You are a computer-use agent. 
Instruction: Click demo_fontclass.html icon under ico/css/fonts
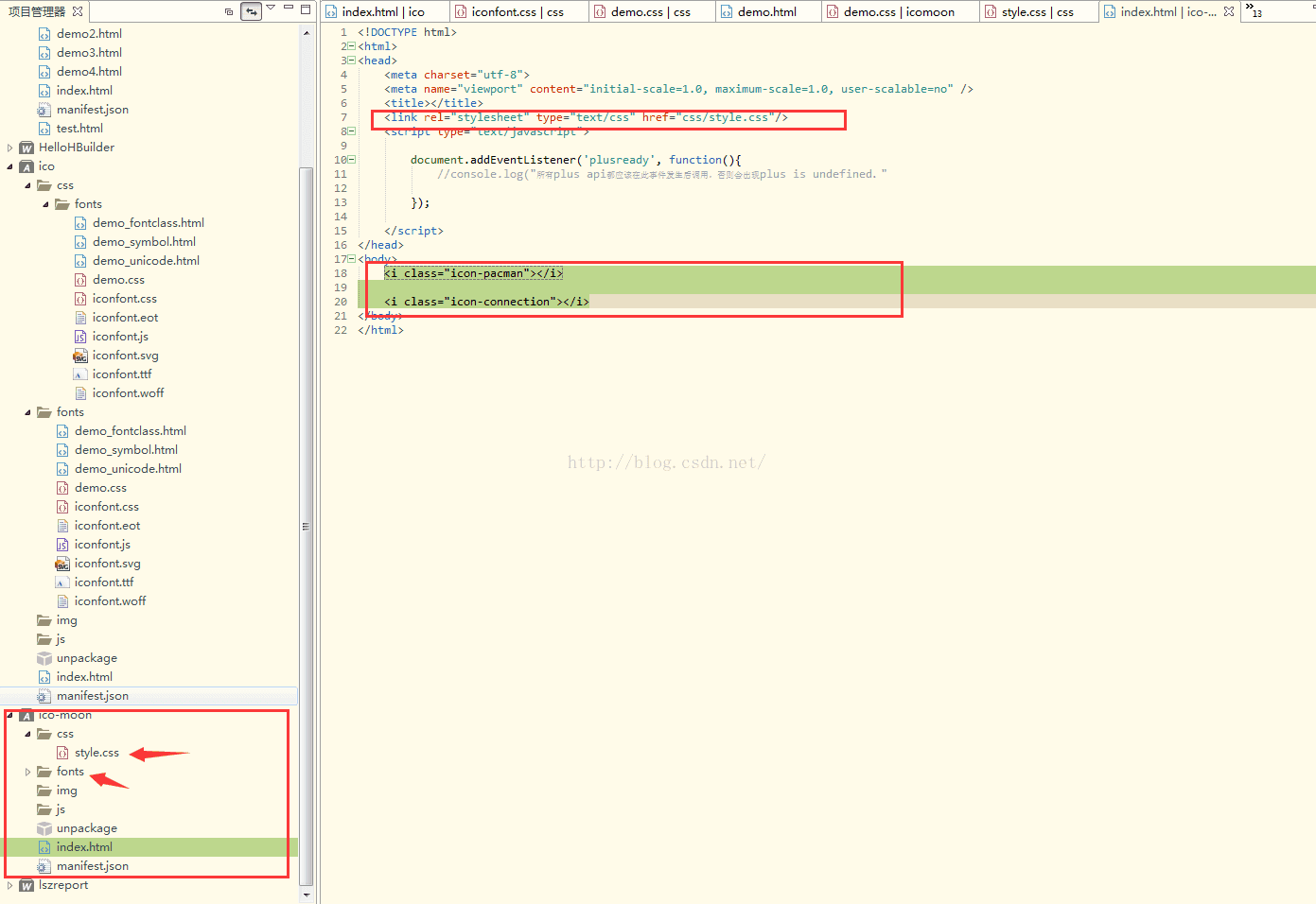pos(80,223)
